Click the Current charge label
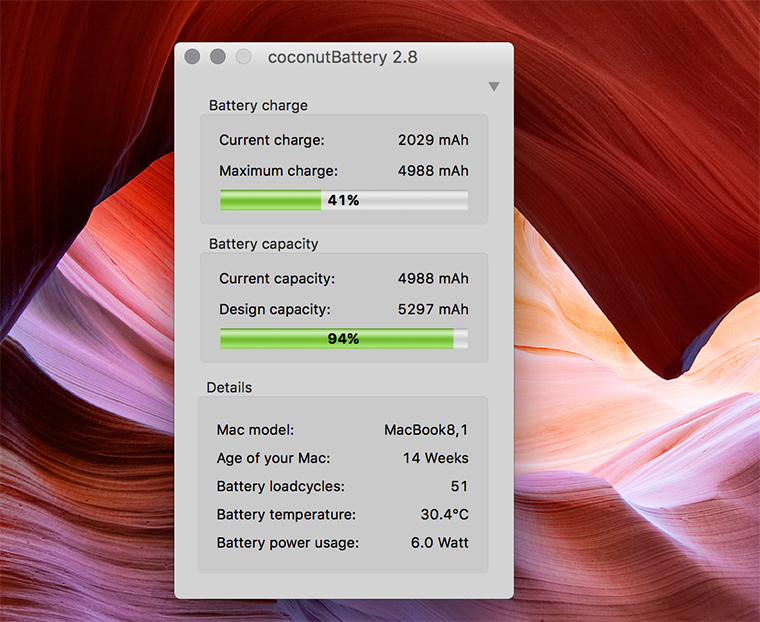The height and width of the screenshot is (622, 760). [x=272, y=140]
